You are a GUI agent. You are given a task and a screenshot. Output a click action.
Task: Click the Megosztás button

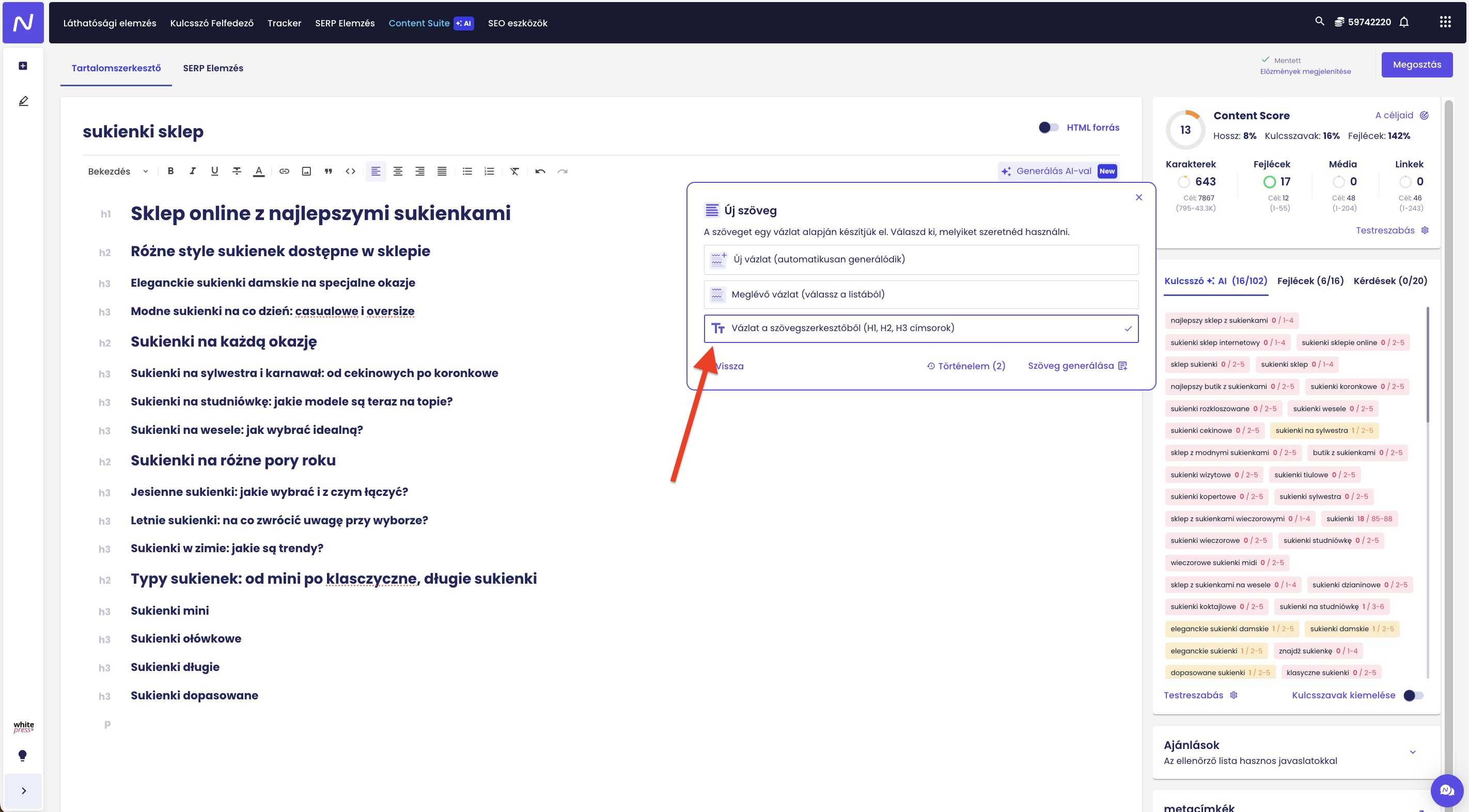(1416, 65)
